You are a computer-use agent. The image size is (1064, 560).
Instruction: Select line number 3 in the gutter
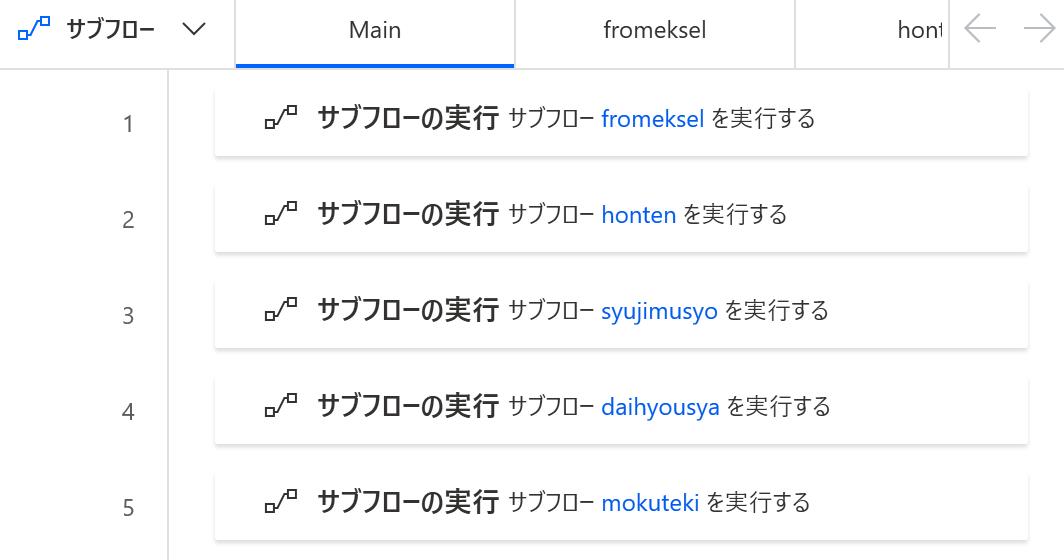128,316
